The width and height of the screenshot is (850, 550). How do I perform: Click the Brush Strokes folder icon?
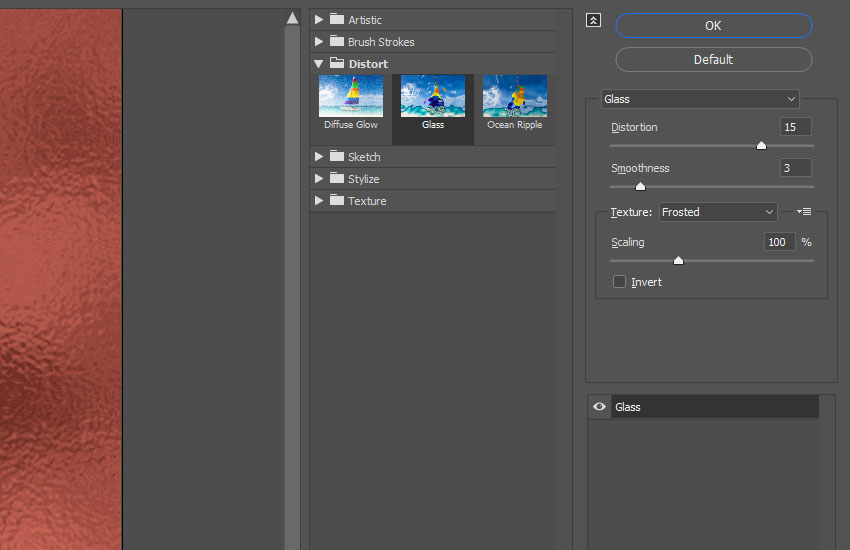point(337,41)
